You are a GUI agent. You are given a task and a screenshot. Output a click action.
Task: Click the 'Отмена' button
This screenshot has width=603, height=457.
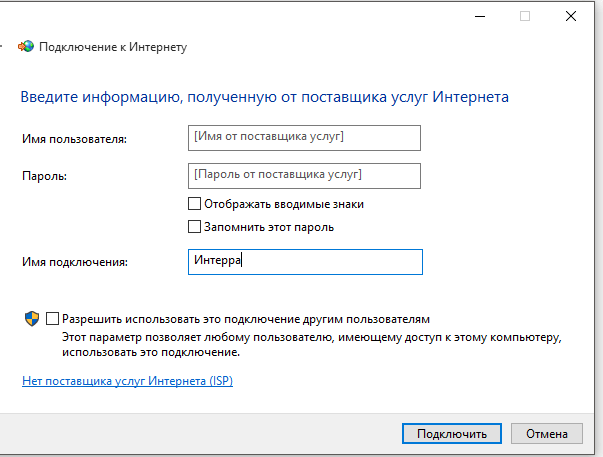click(x=546, y=434)
